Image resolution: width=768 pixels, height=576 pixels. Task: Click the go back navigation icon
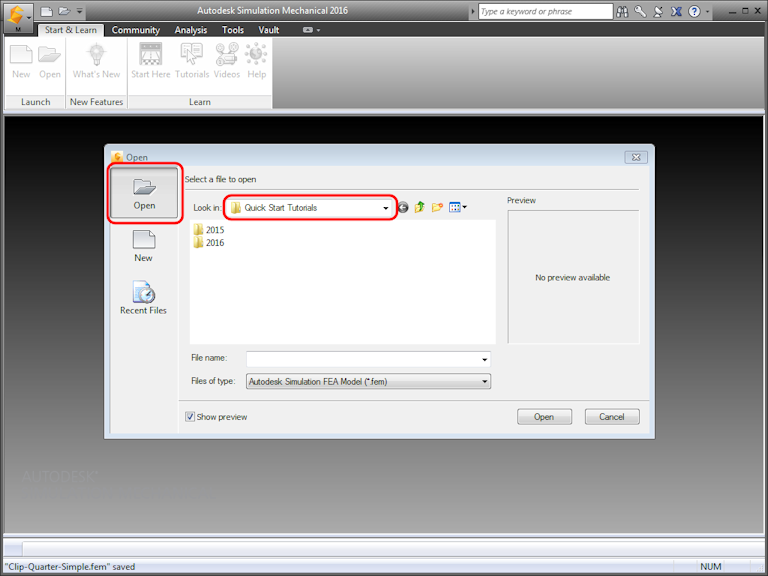click(x=403, y=208)
